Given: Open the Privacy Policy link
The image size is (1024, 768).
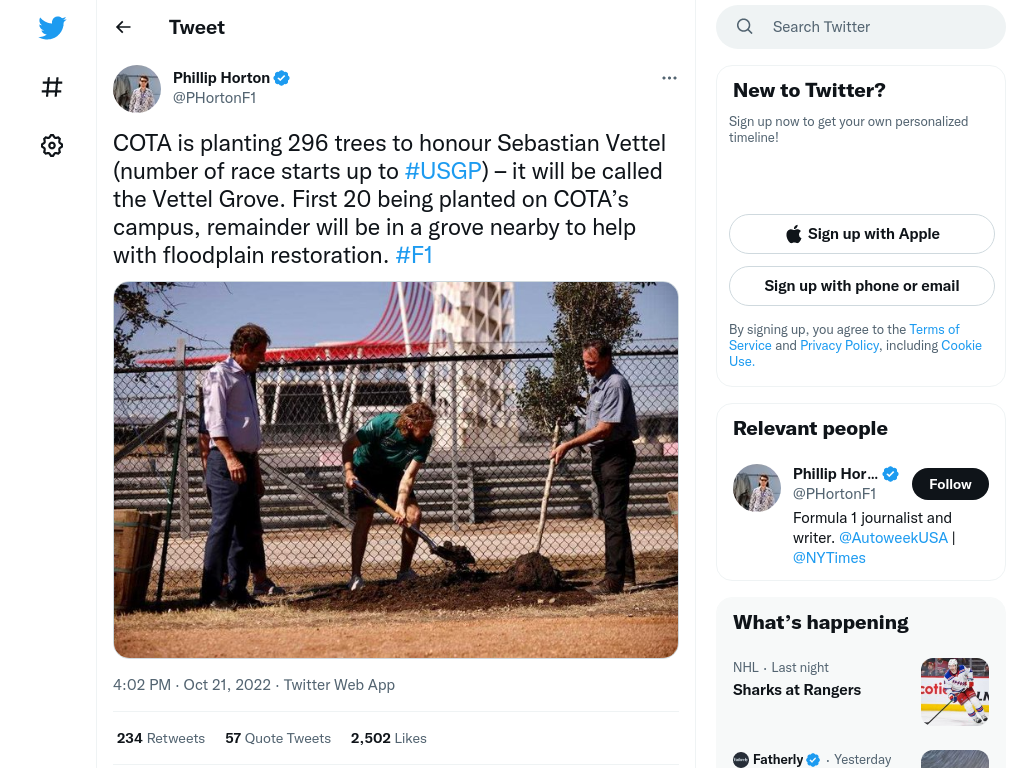Looking at the screenshot, I should [x=839, y=345].
